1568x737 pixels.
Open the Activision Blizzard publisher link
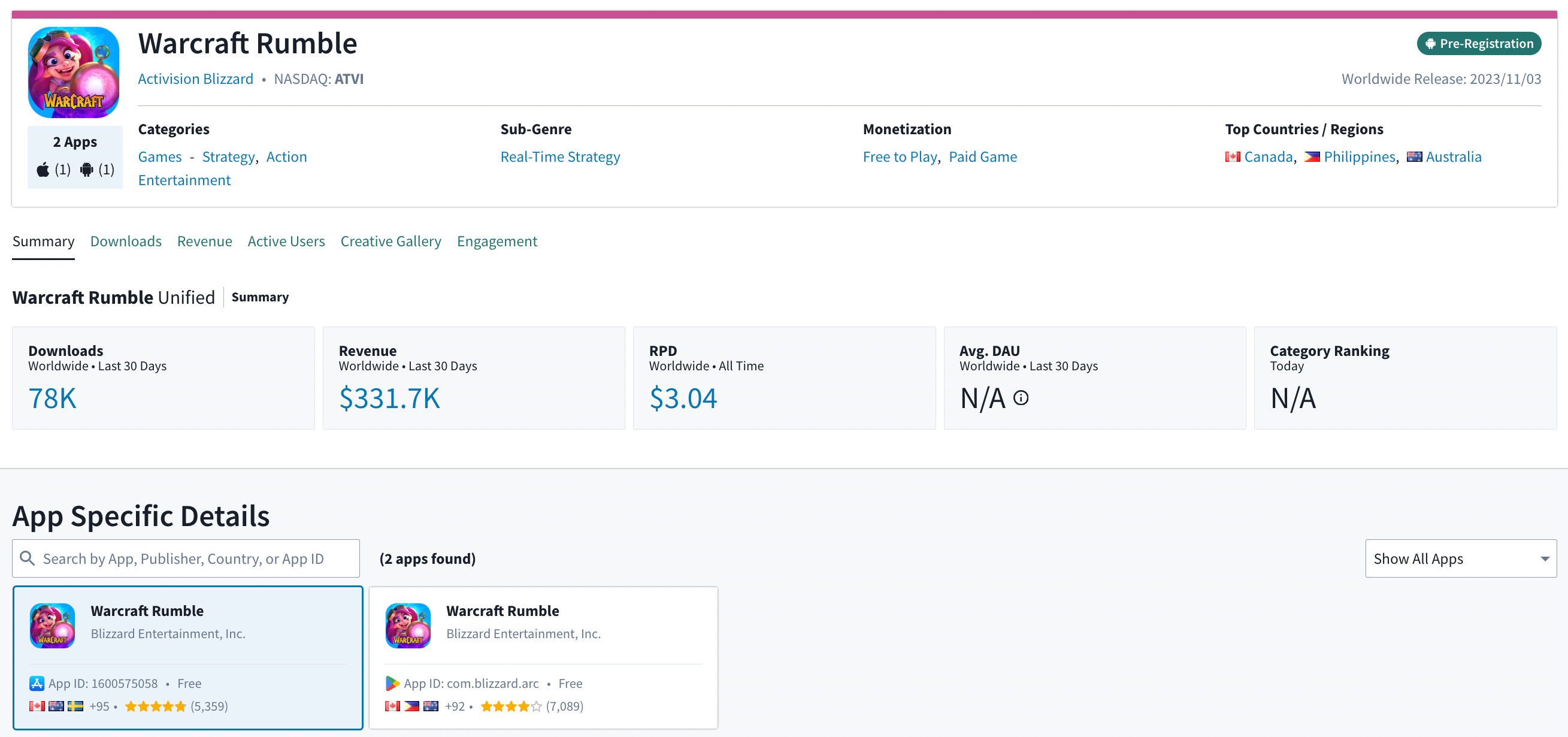point(195,78)
